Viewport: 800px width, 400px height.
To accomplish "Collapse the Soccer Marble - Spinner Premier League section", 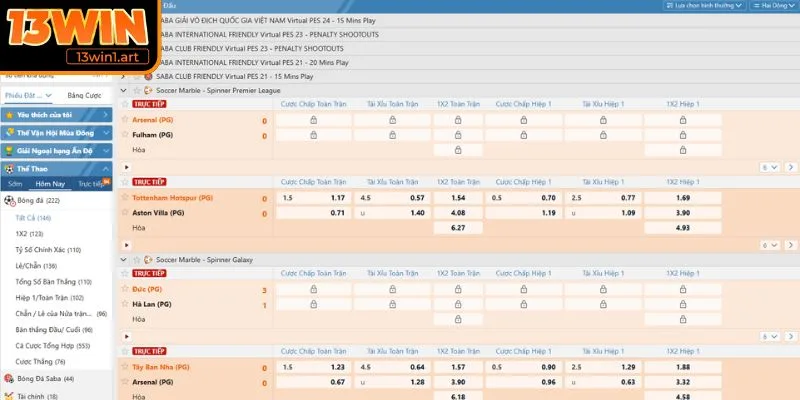I will (x=124, y=90).
